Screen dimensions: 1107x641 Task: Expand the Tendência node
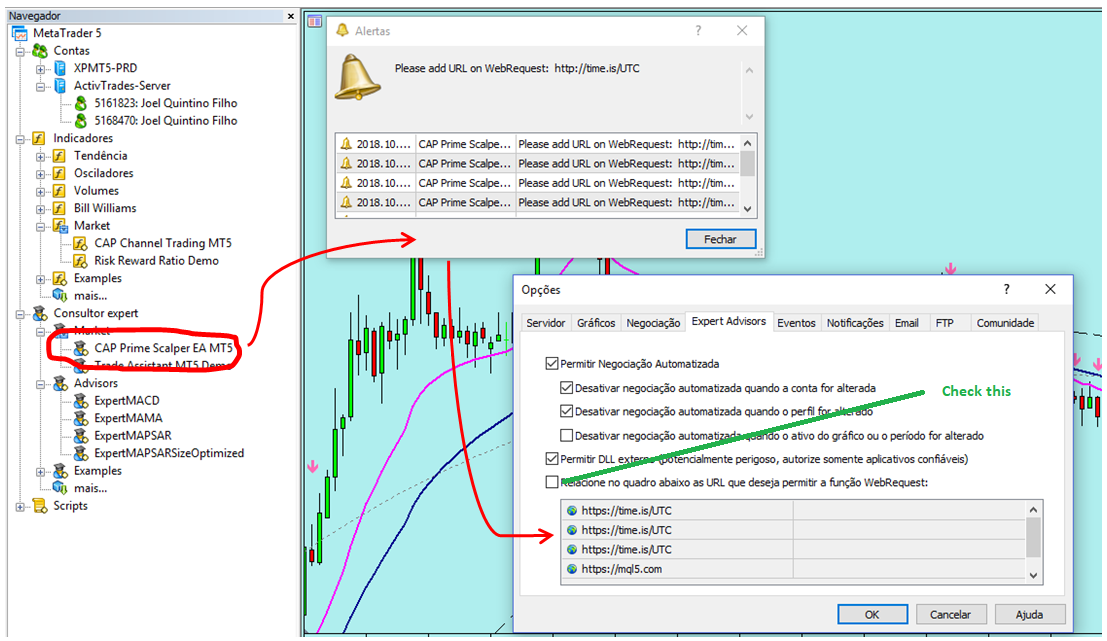(x=41, y=157)
